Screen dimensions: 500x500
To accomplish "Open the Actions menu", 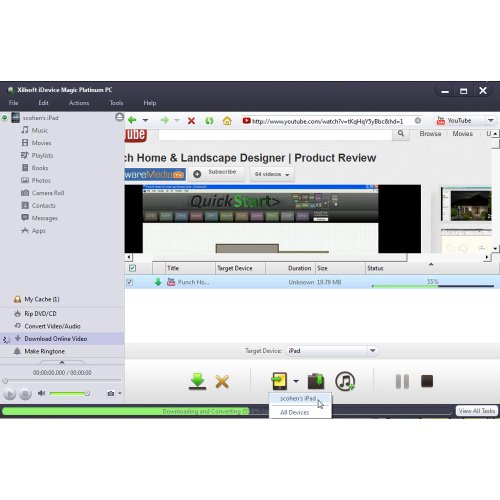I will click(x=79, y=103).
